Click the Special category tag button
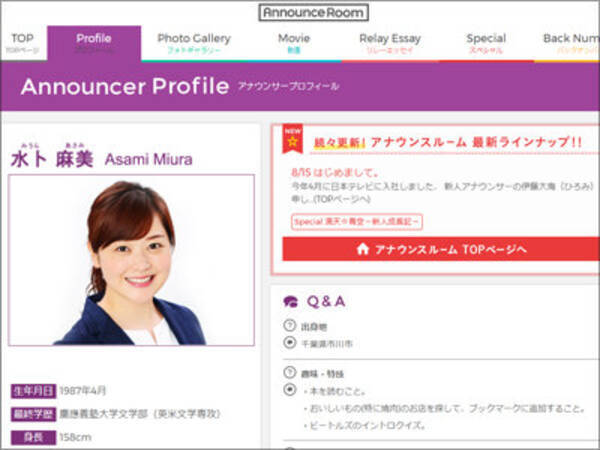The height and width of the screenshot is (450, 600). pos(357,222)
